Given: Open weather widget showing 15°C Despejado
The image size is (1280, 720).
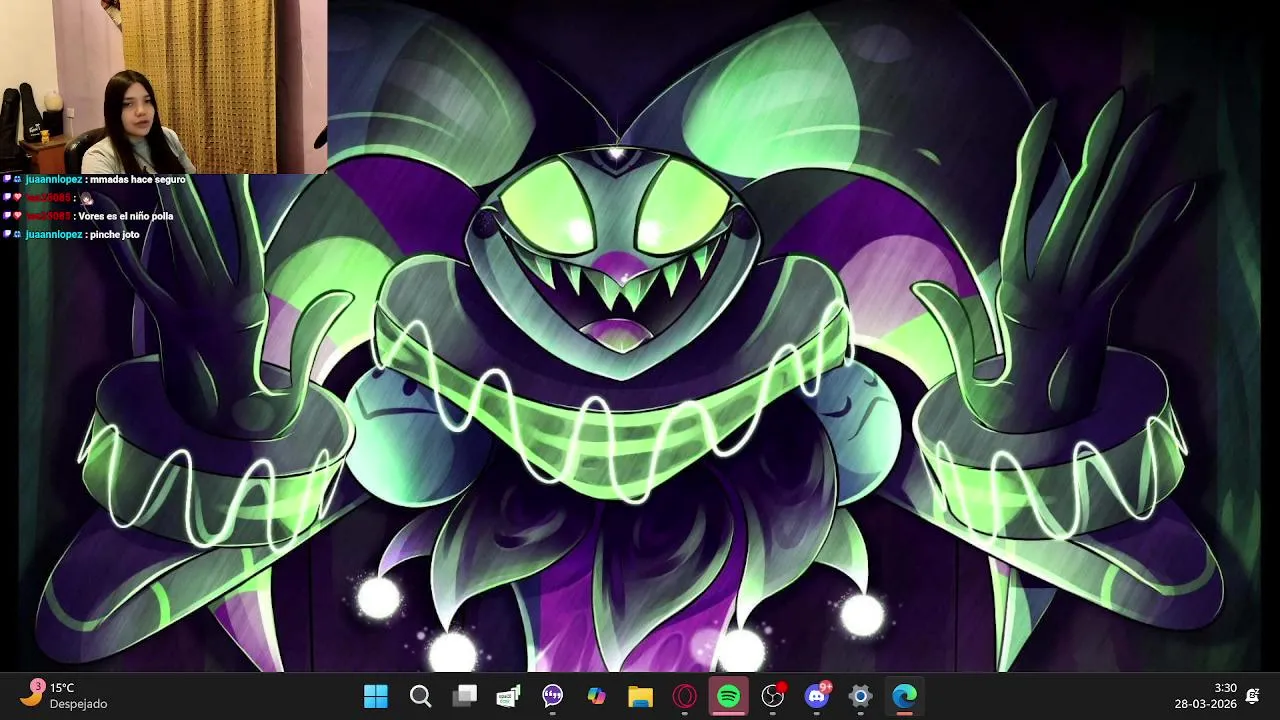Looking at the screenshot, I should pyautogui.click(x=65, y=696).
